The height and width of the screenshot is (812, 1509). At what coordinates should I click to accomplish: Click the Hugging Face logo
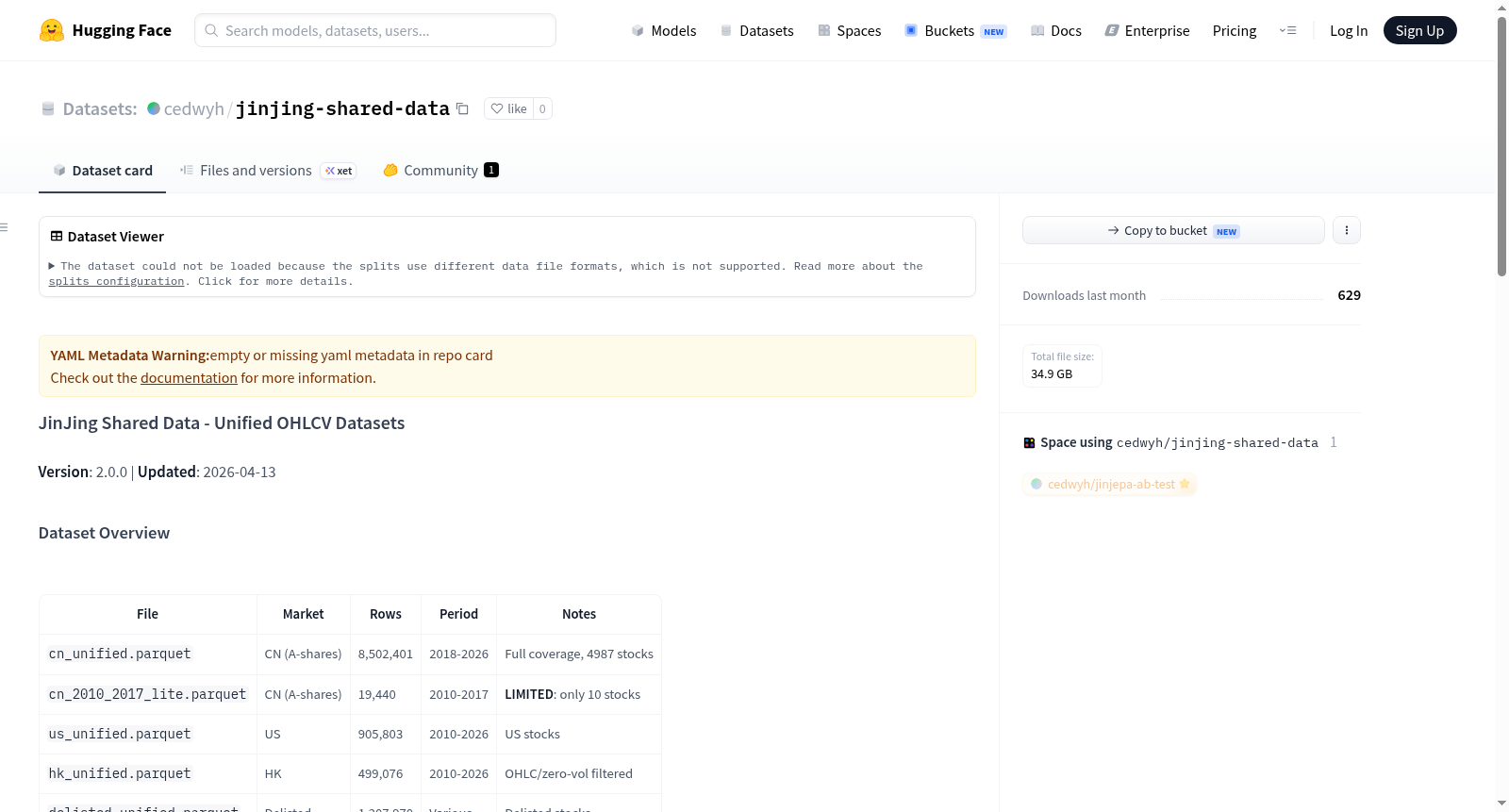click(52, 30)
